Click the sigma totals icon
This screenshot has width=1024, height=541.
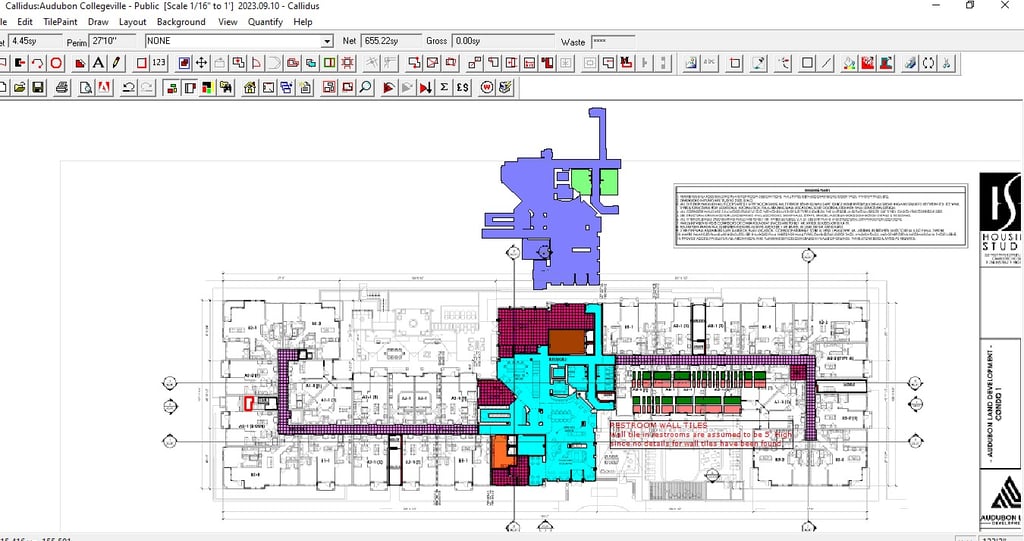pos(444,88)
